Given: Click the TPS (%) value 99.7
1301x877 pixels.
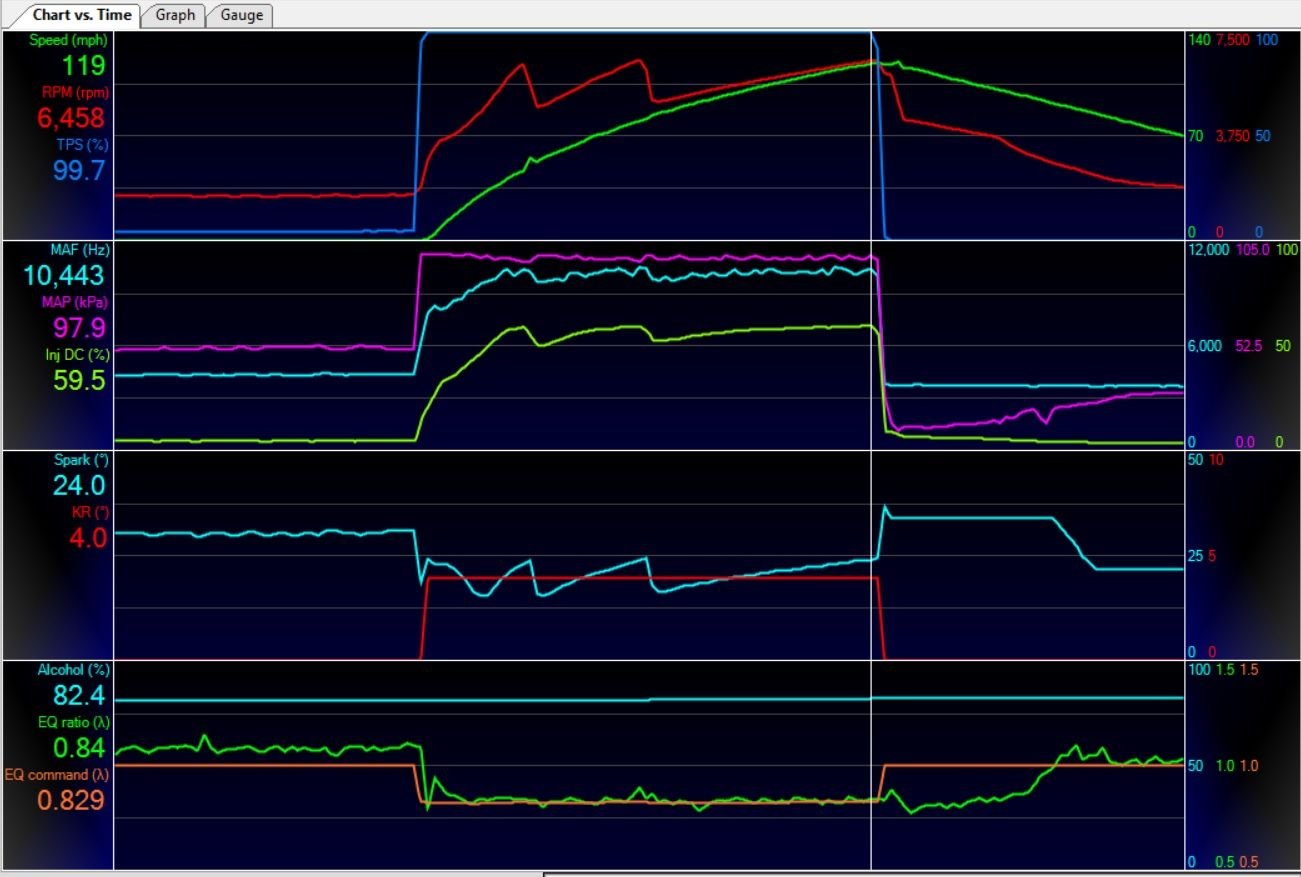Looking at the screenshot, I should point(79,170).
